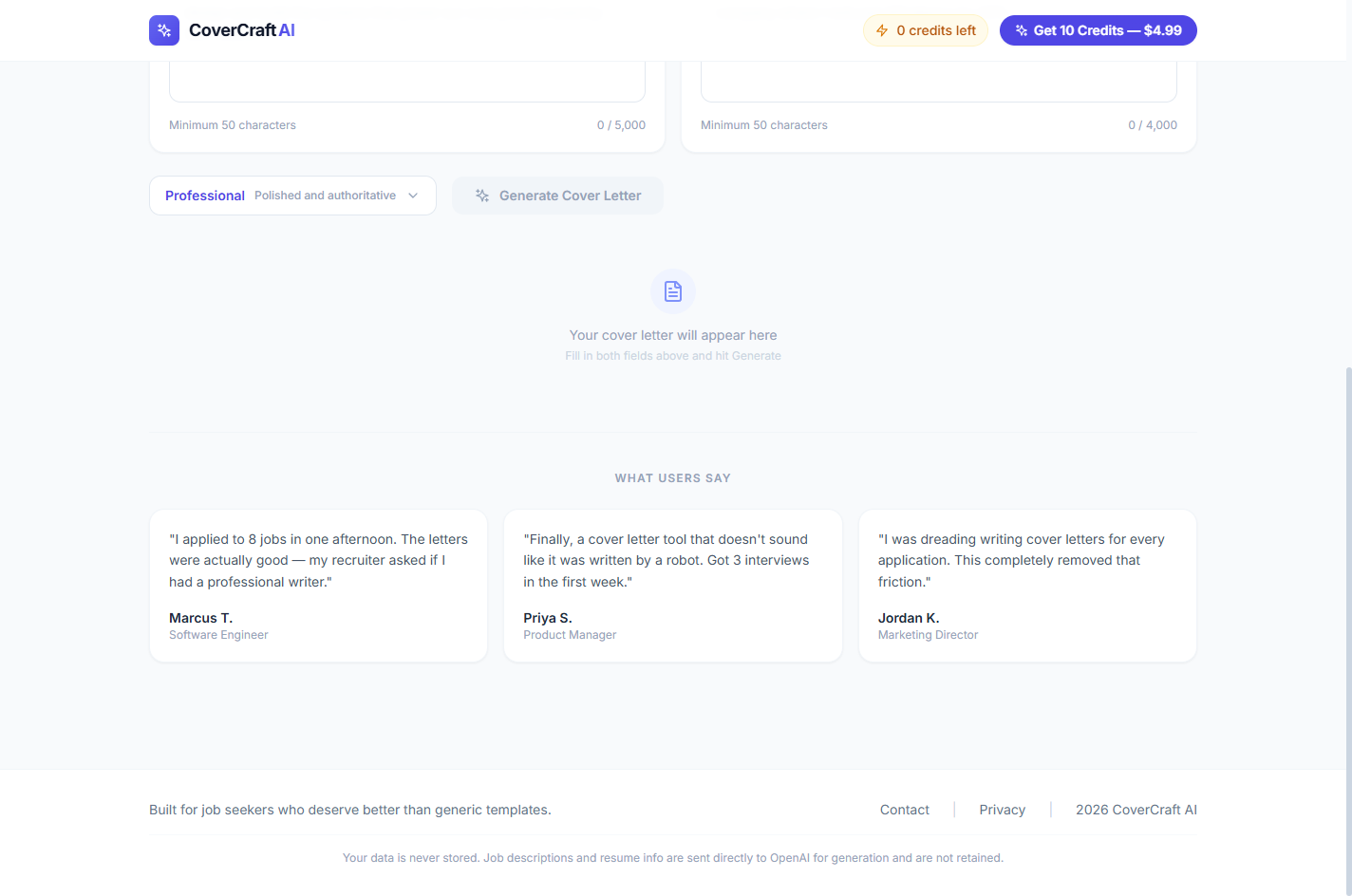Click the CoverCraft AI brand name
1352x896 pixels.
242,30
